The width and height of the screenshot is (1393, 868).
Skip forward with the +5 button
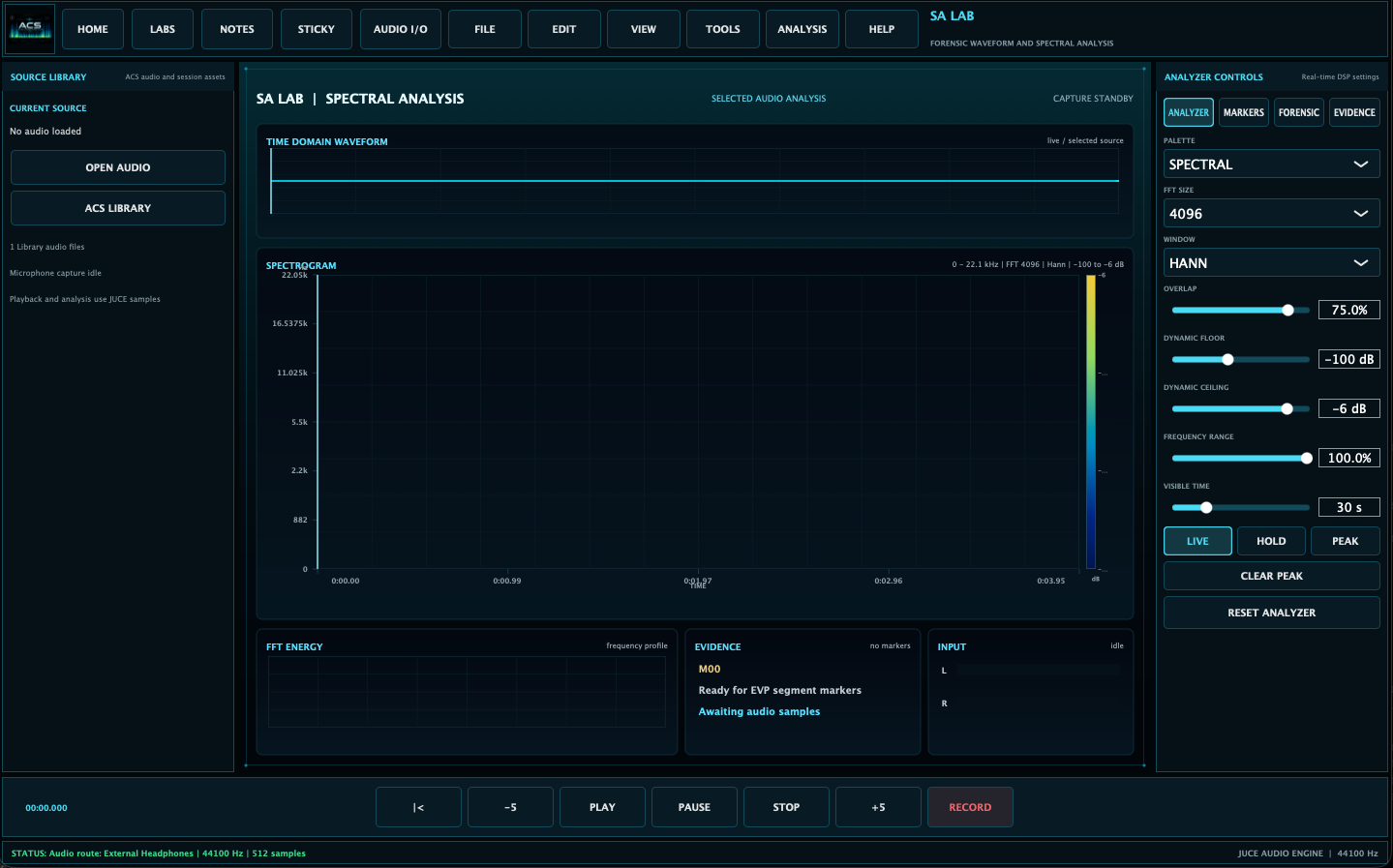[878, 807]
